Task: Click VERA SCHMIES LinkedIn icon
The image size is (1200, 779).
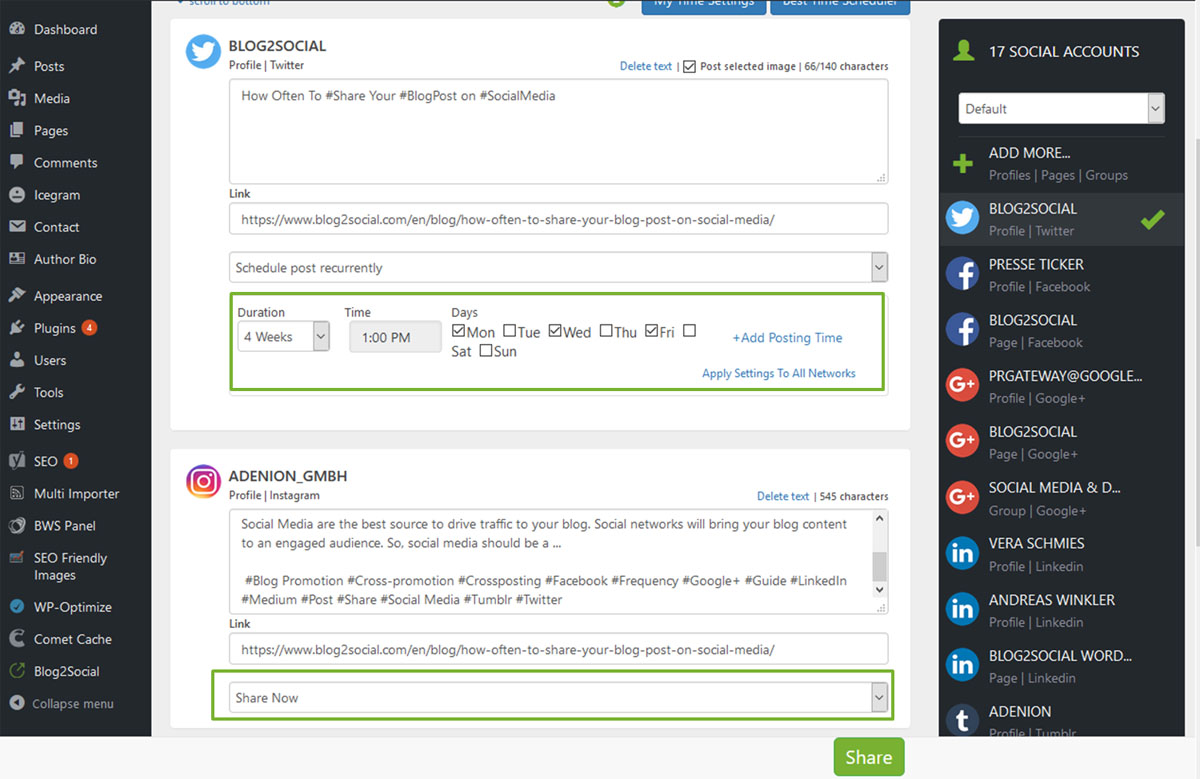Action: pos(962,554)
